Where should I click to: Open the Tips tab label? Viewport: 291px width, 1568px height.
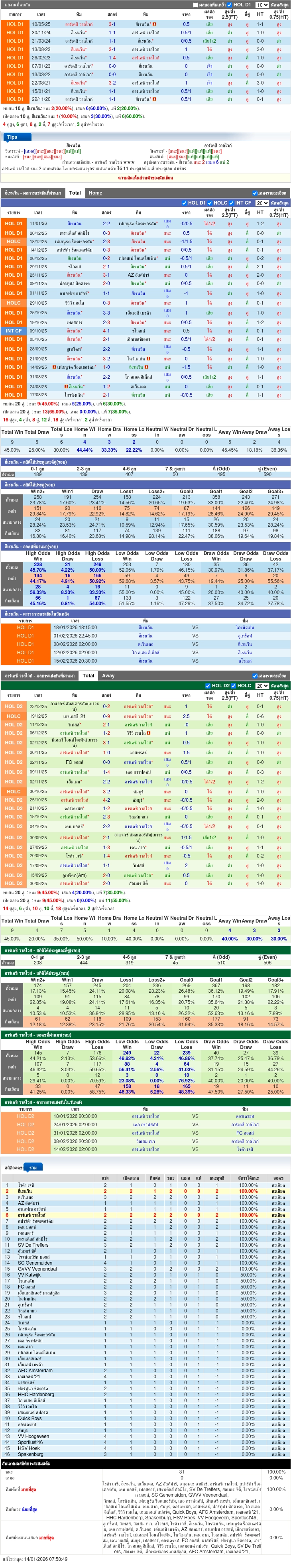[x=12, y=137]
